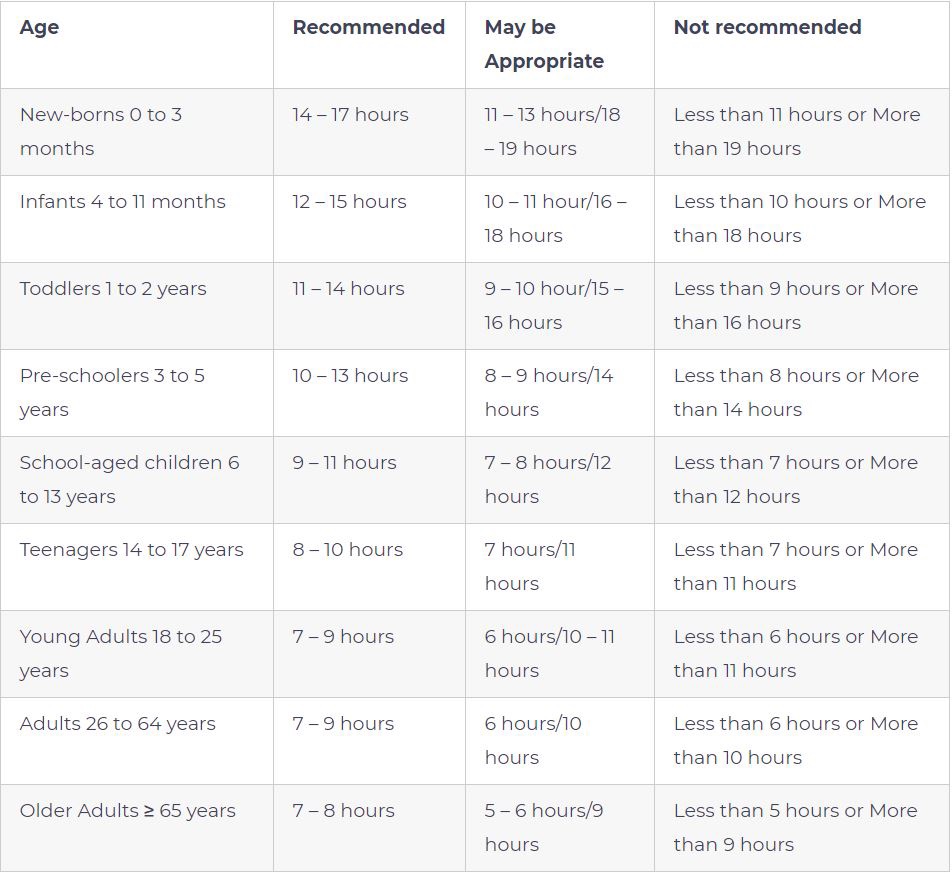Image resolution: width=952 pixels, height=872 pixels.
Task: Click the Recommended column header
Action: click(368, 28)
